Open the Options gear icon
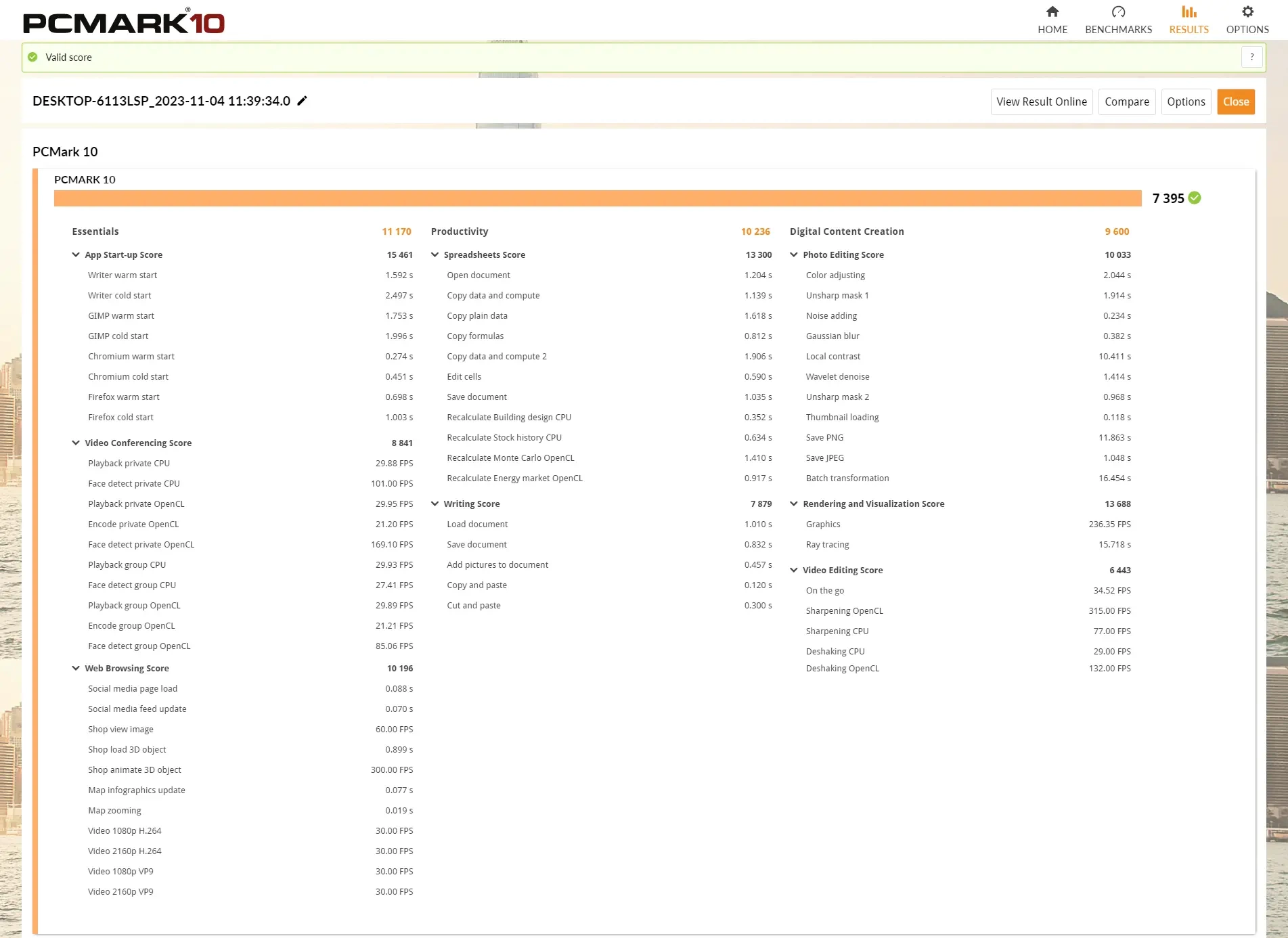This screenshot has width=1288, height=938. tap(1247, 12)
